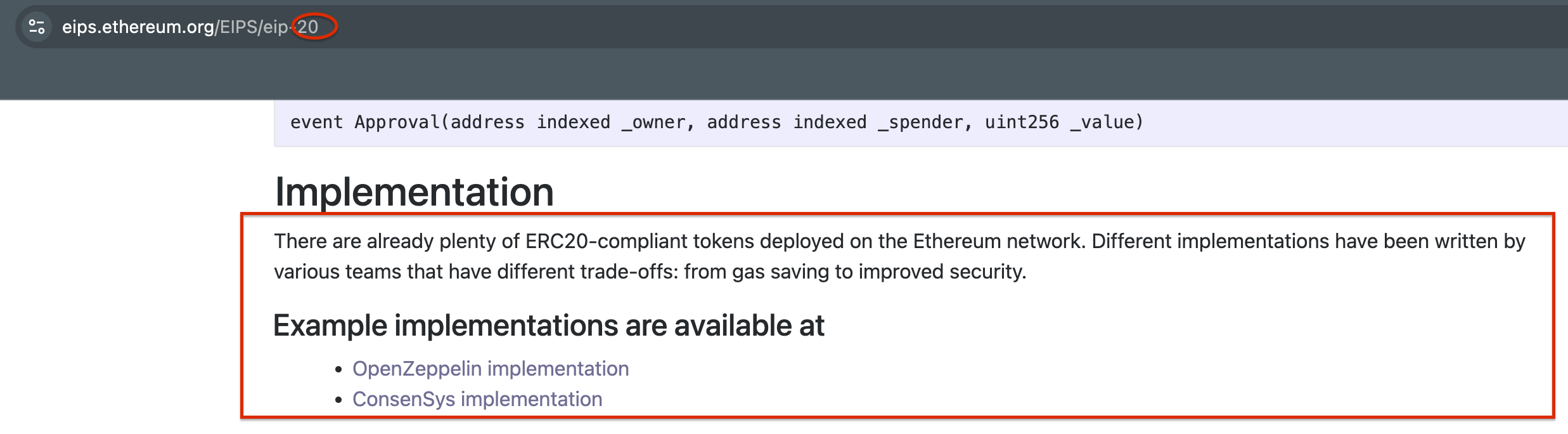Click the circled 20 in the URL
The image size is (1568, 434).
pos(308,27)
